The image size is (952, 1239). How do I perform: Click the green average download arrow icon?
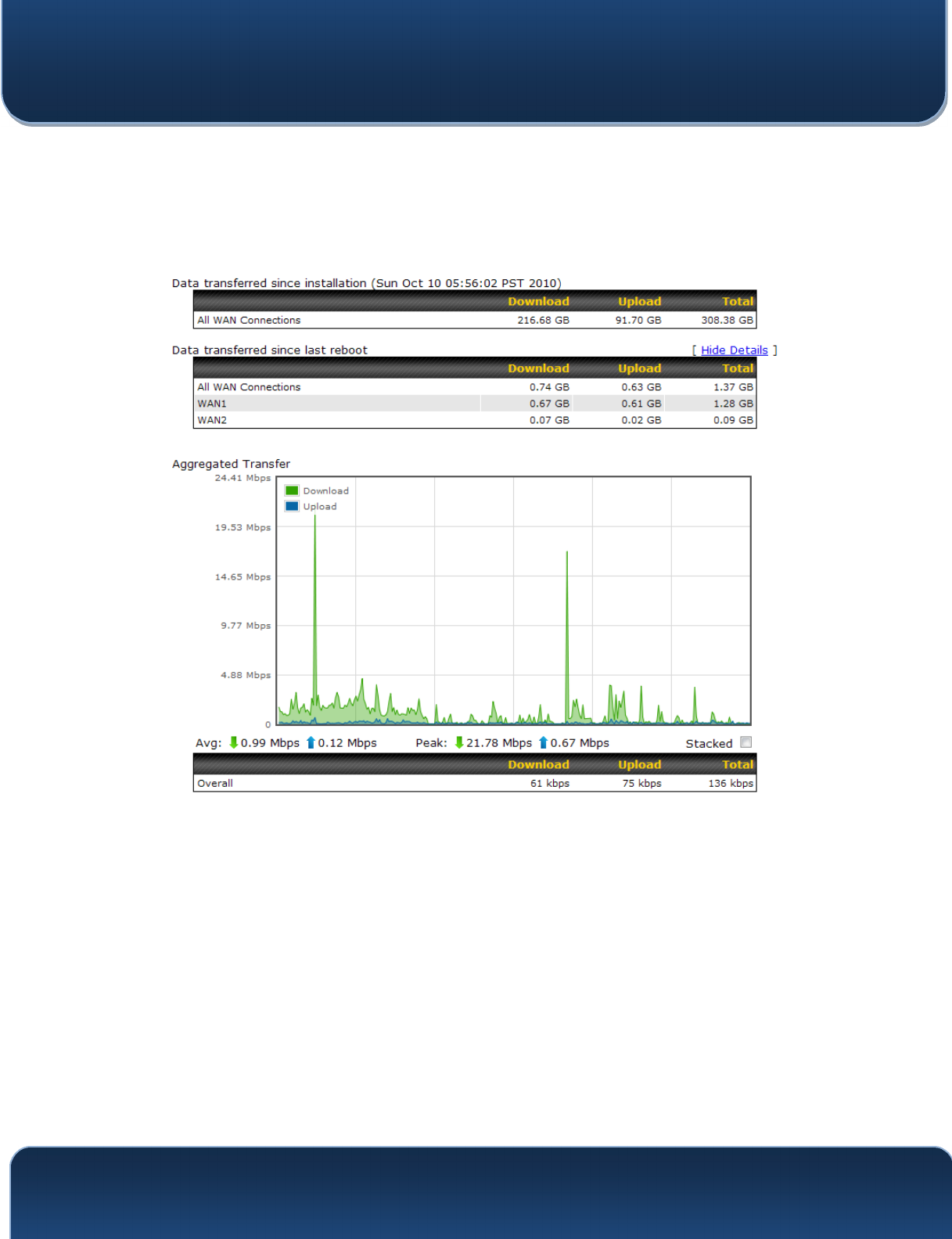(x=233, y=742)
